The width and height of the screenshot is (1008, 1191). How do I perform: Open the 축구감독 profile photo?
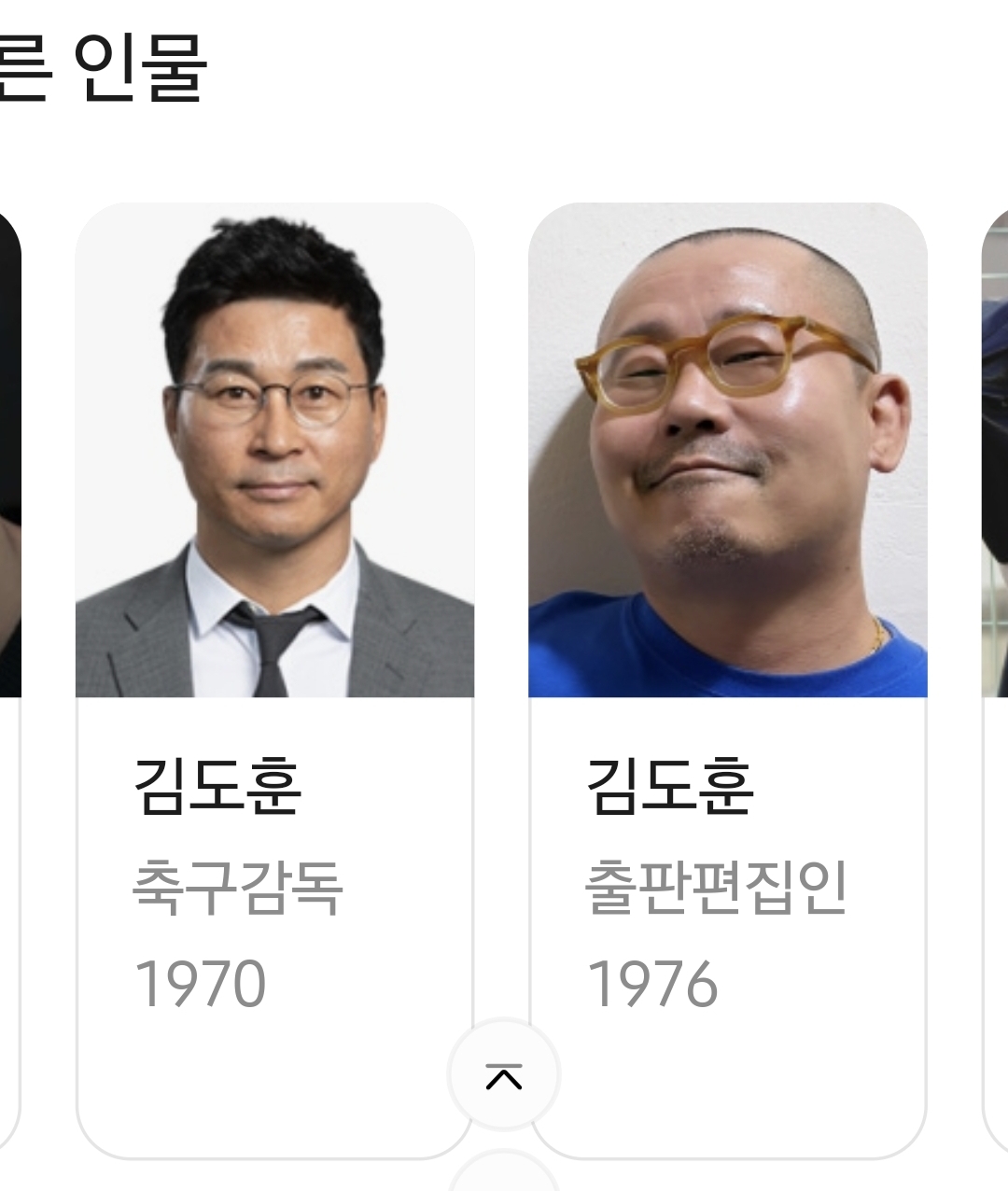(274, 450)
